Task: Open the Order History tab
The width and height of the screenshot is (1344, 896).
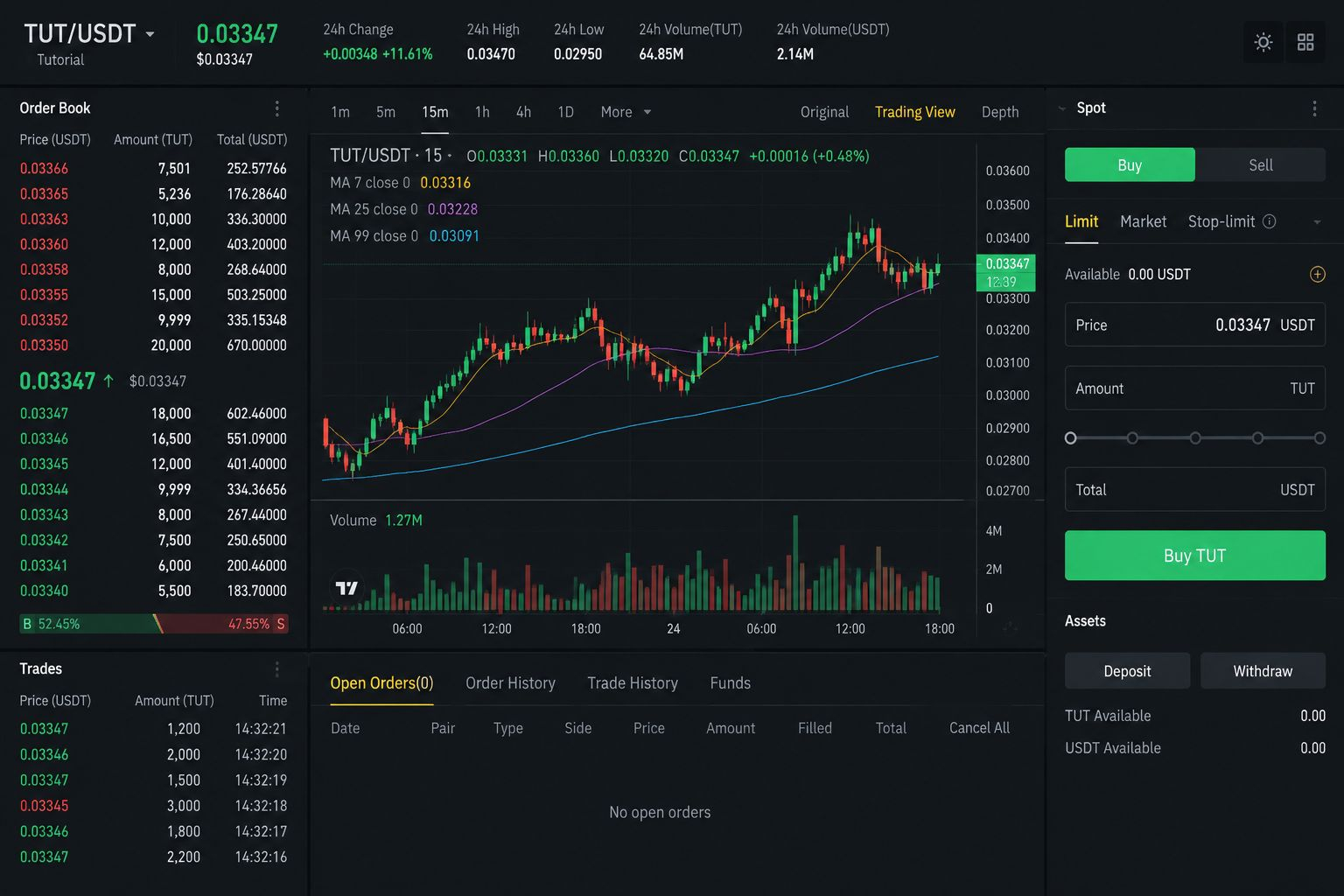Action: [x=510, y=683]
